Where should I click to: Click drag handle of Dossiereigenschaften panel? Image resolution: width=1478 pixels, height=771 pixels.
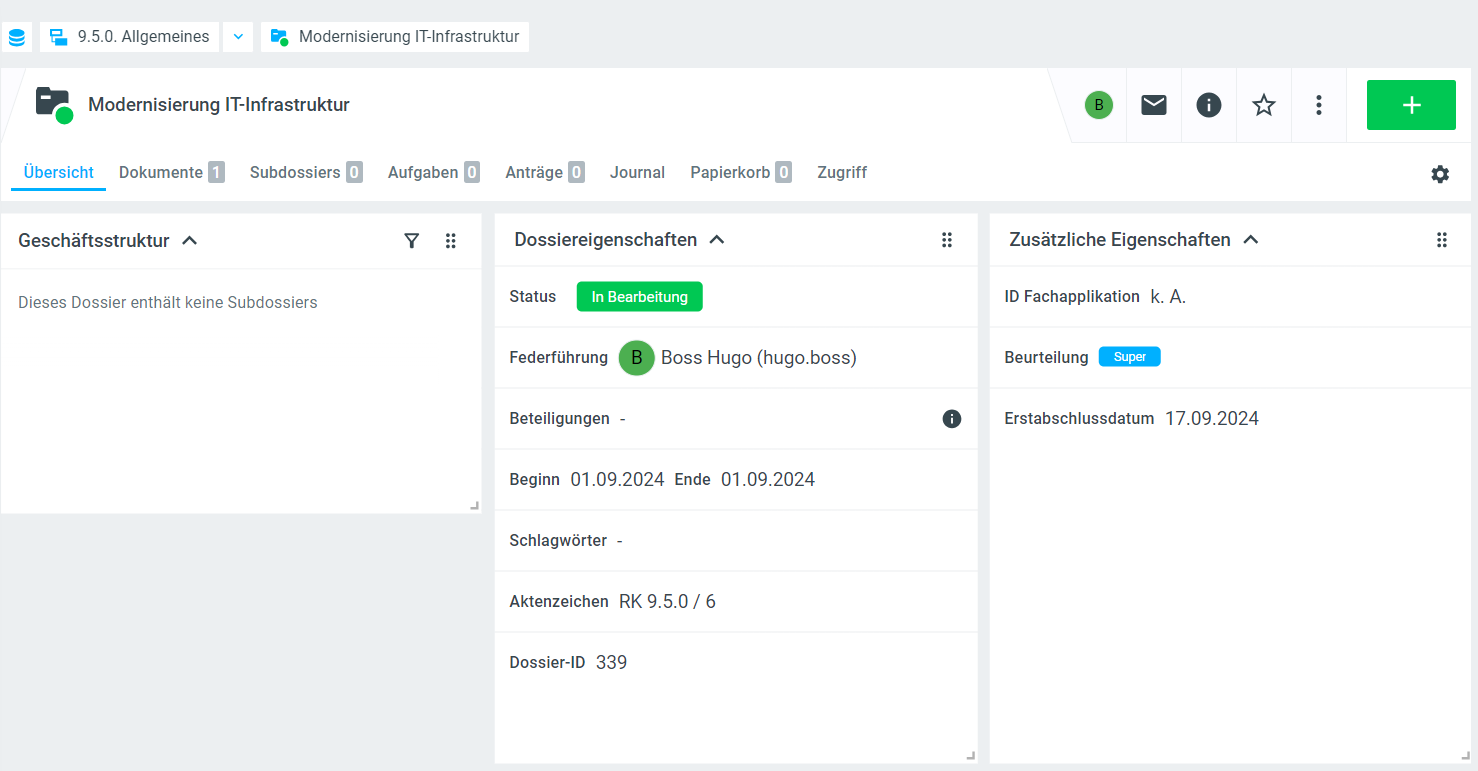947,240
